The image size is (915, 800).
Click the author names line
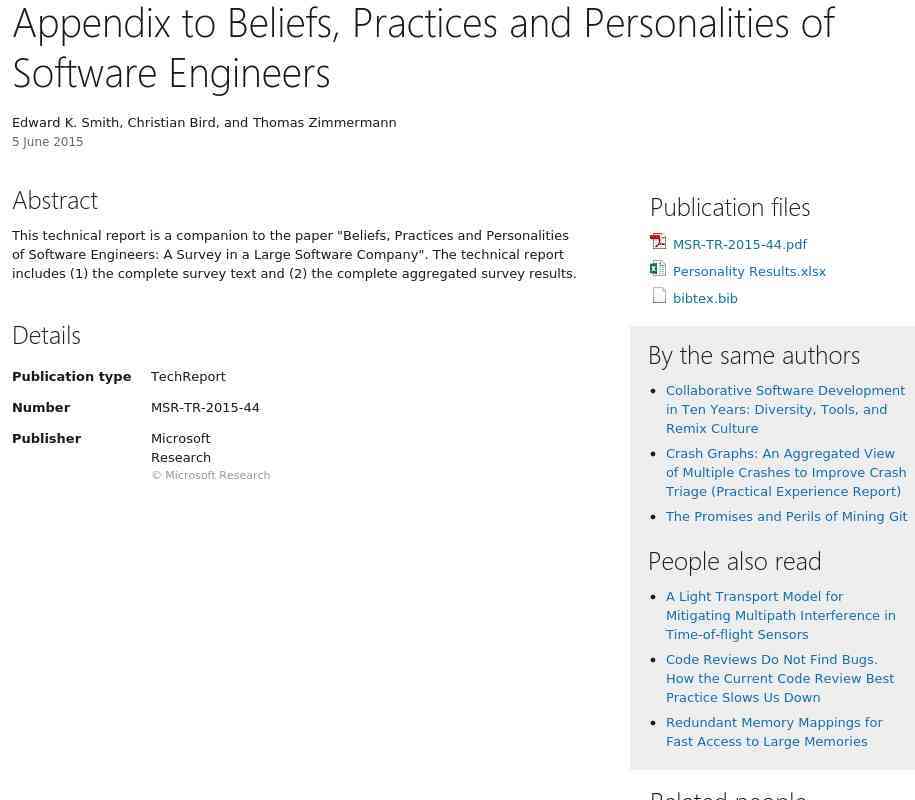click(x=204, y=122)
